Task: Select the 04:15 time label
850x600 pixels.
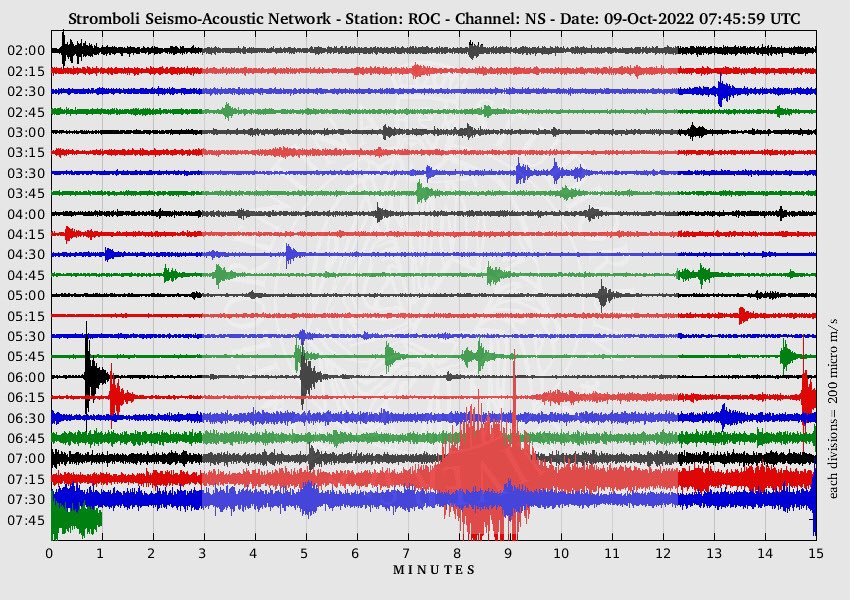Action: click(x=26, y=235)
